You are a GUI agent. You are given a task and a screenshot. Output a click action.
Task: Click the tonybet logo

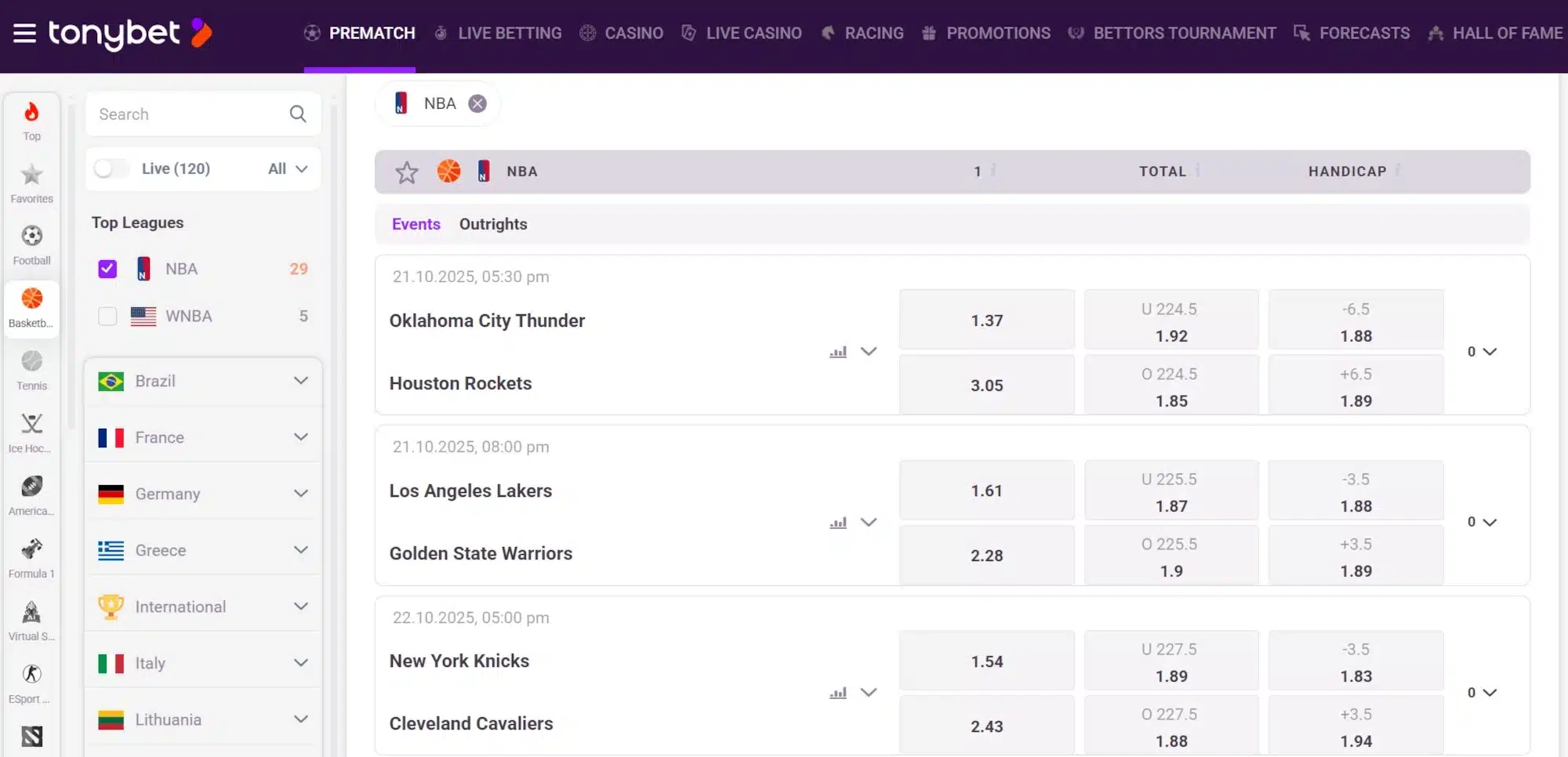pyautogui.click(x=130, y=33)
